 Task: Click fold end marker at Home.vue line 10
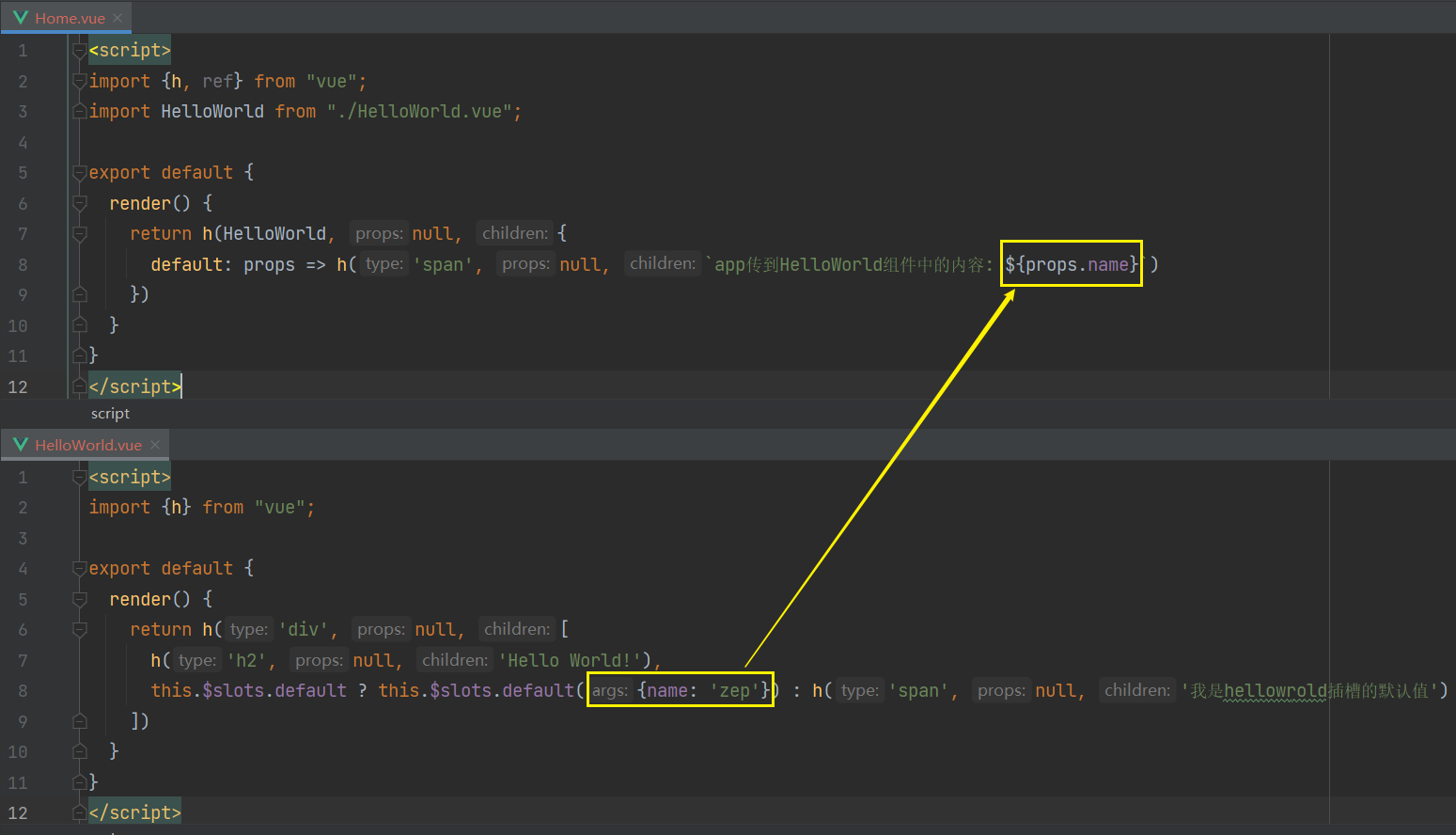click(80, 325)
